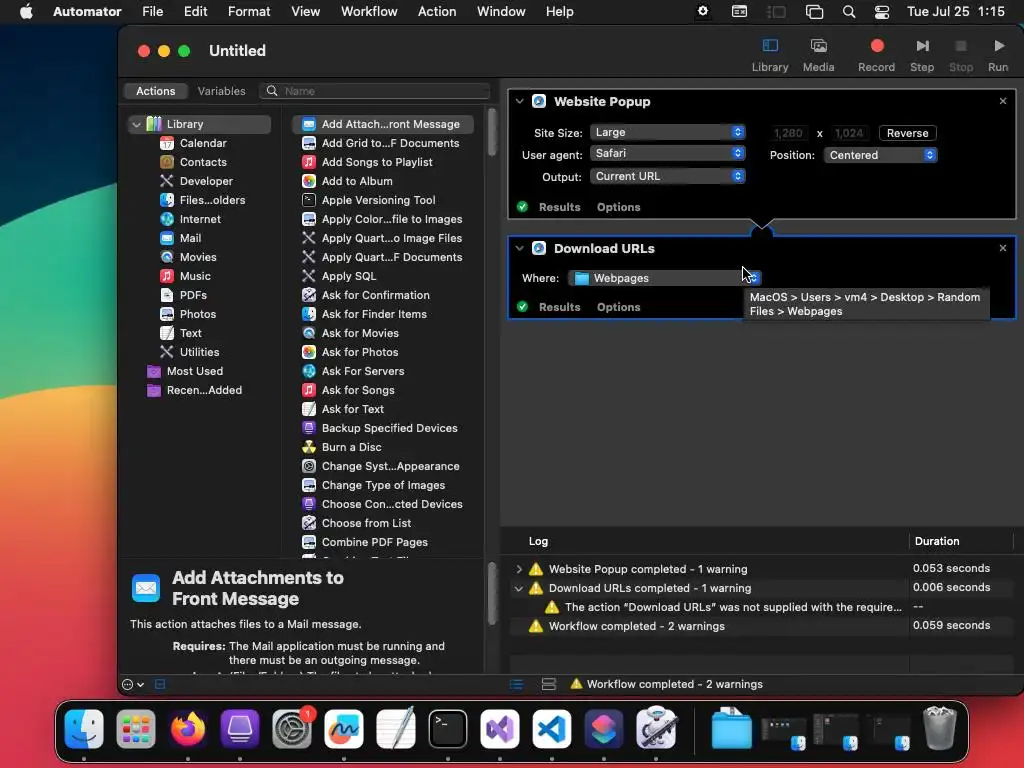This screenshot has height=768, width=1024.
Task: Open Finder from the Dock
Action: (84, 729)
